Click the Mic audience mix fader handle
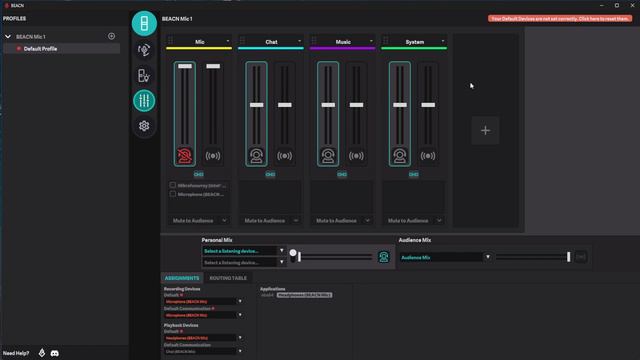 pyautogui.click(x=213, y=66)
